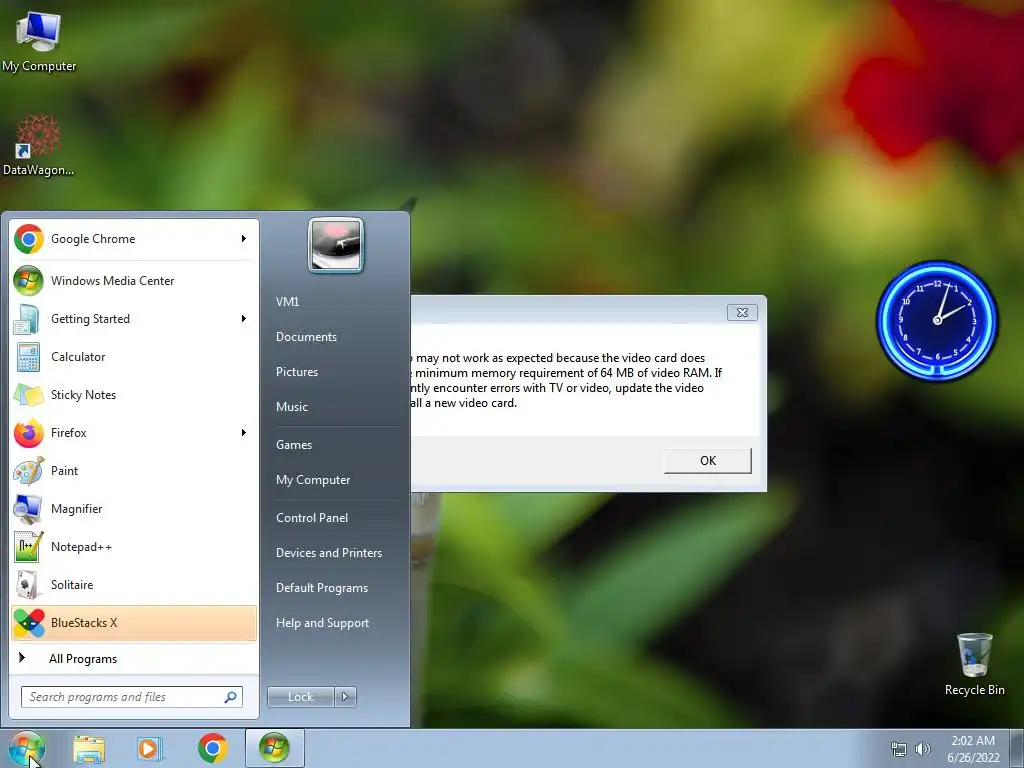Switch to Windows Media Center taskbar button
The image size is (1024, 768).
tap(274, 748)
